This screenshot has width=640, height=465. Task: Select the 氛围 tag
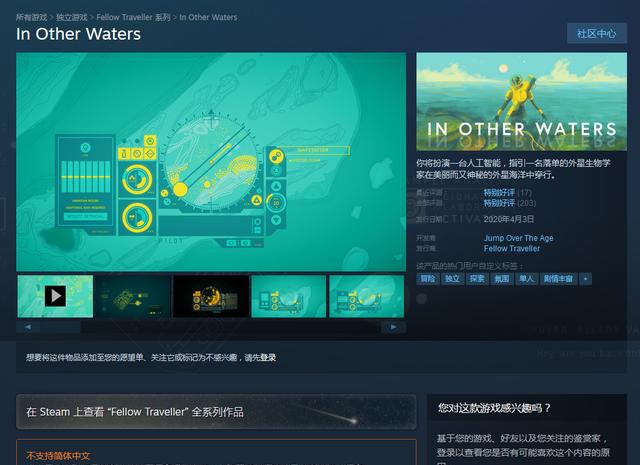coord(502,279)
